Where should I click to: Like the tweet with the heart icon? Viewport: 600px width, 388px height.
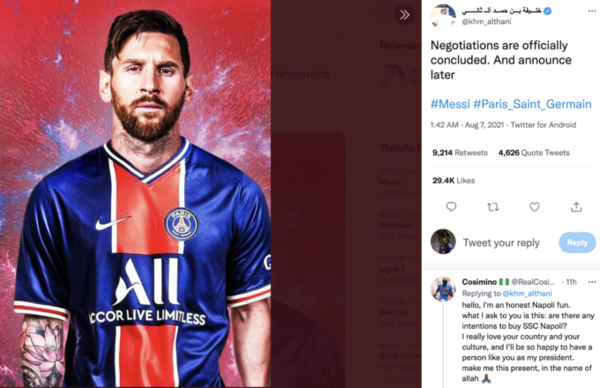(535, 207)
